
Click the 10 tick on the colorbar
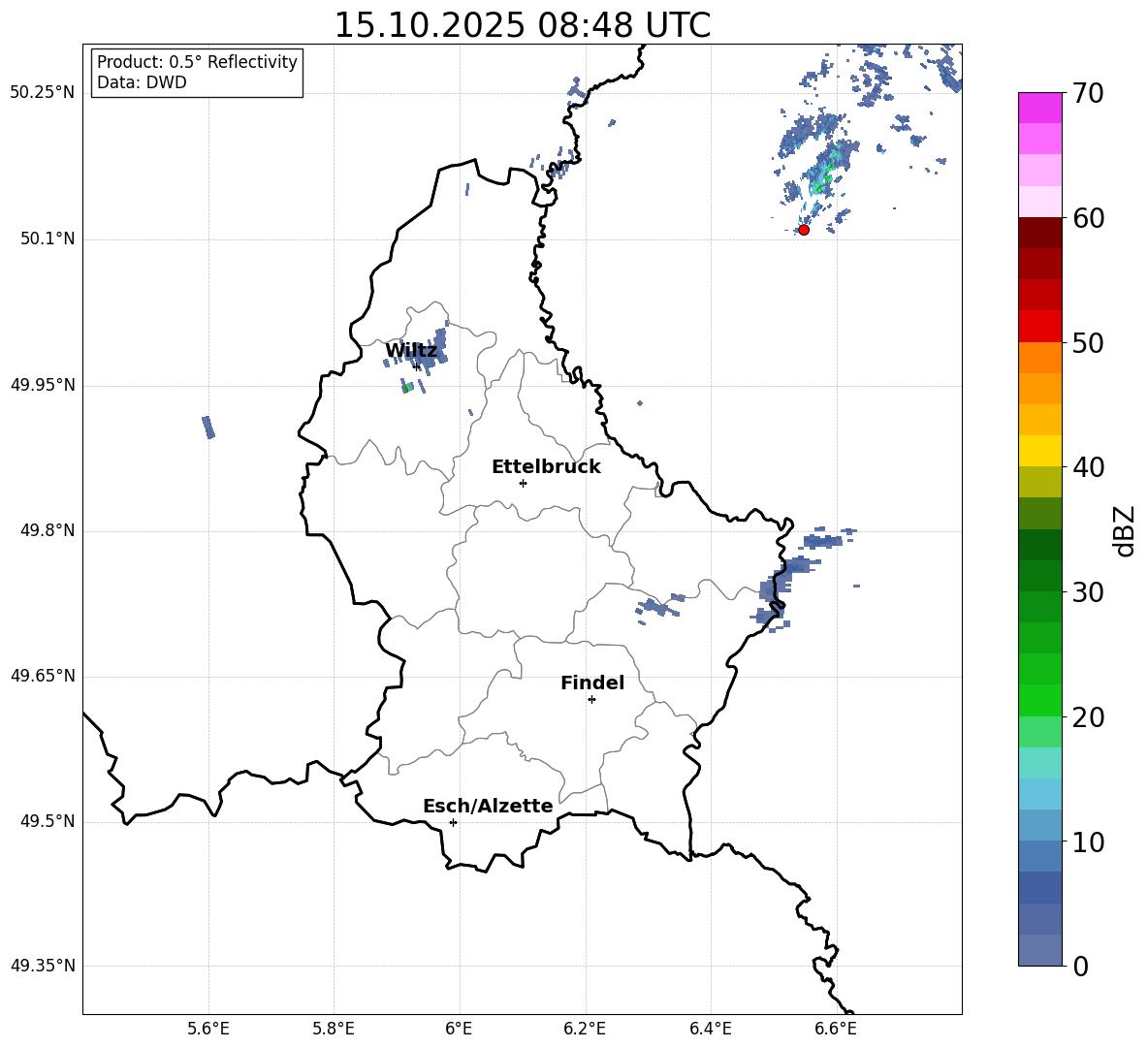tap(1087, 842)
